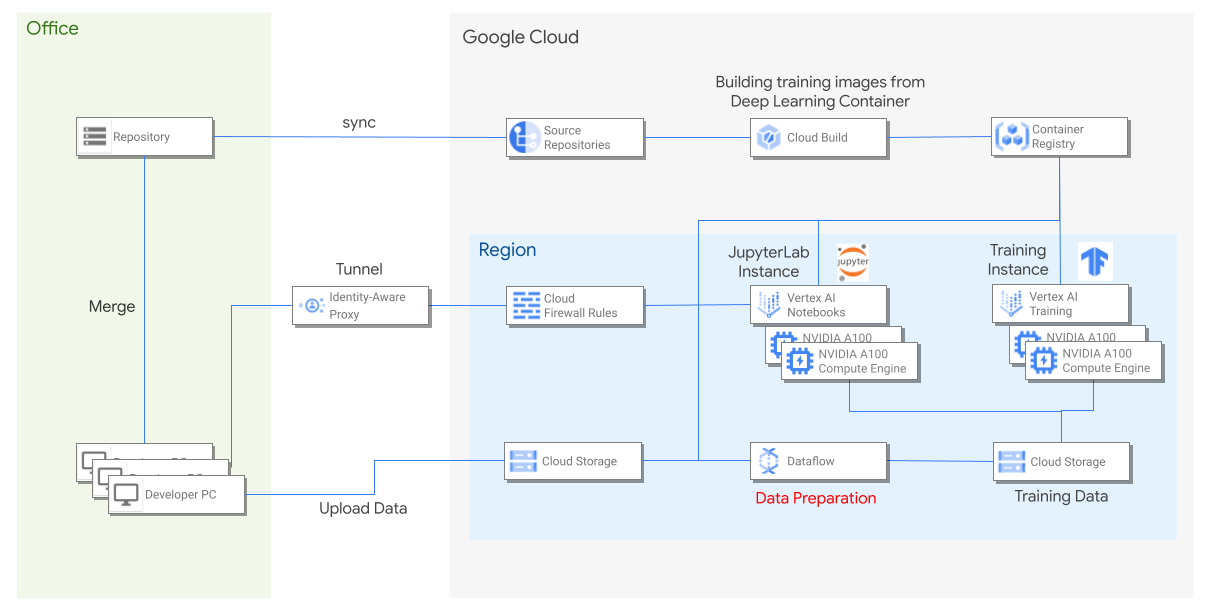Click the Source Repositories icon

(524, 138)
